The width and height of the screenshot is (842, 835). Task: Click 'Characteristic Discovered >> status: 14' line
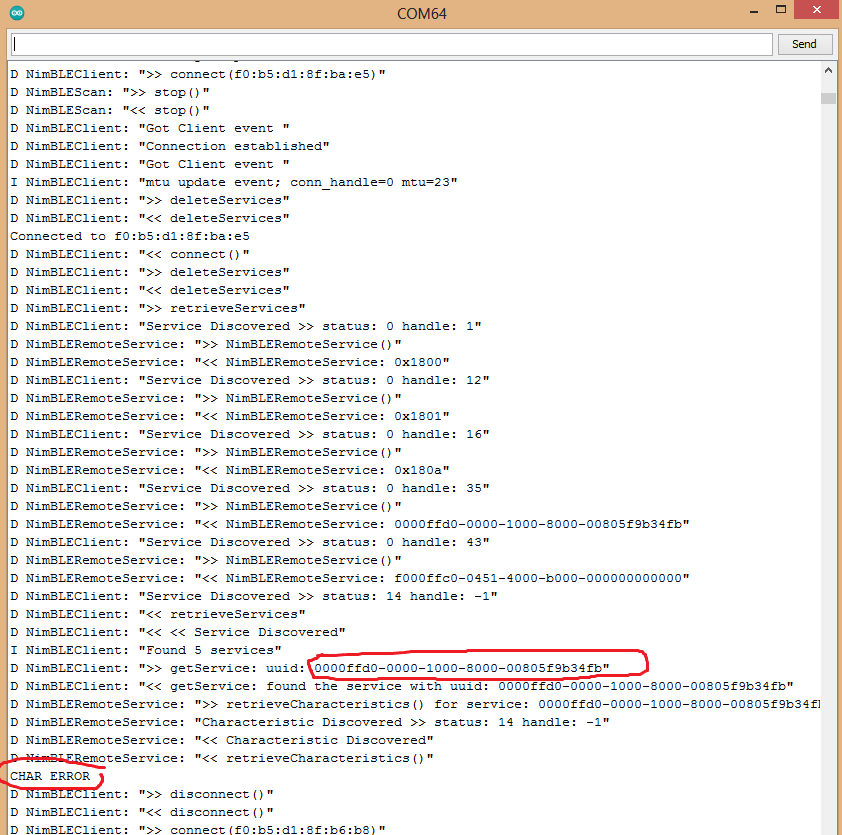click(x=310, y=722)
